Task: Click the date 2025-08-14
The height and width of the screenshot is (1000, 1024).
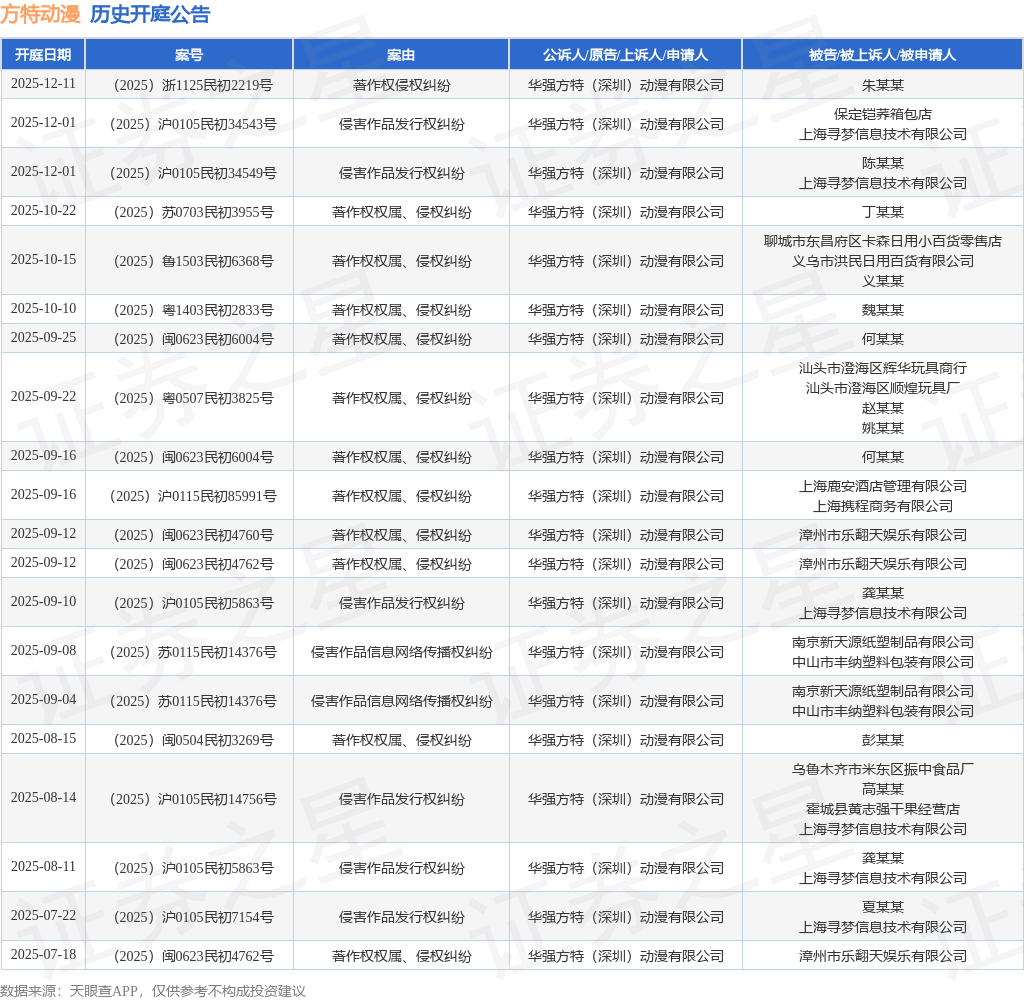Action: click(x=43, y=798)
